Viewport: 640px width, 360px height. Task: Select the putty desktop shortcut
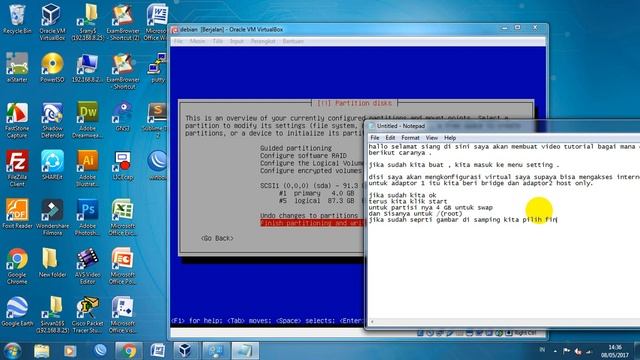(x=158, y=67)
